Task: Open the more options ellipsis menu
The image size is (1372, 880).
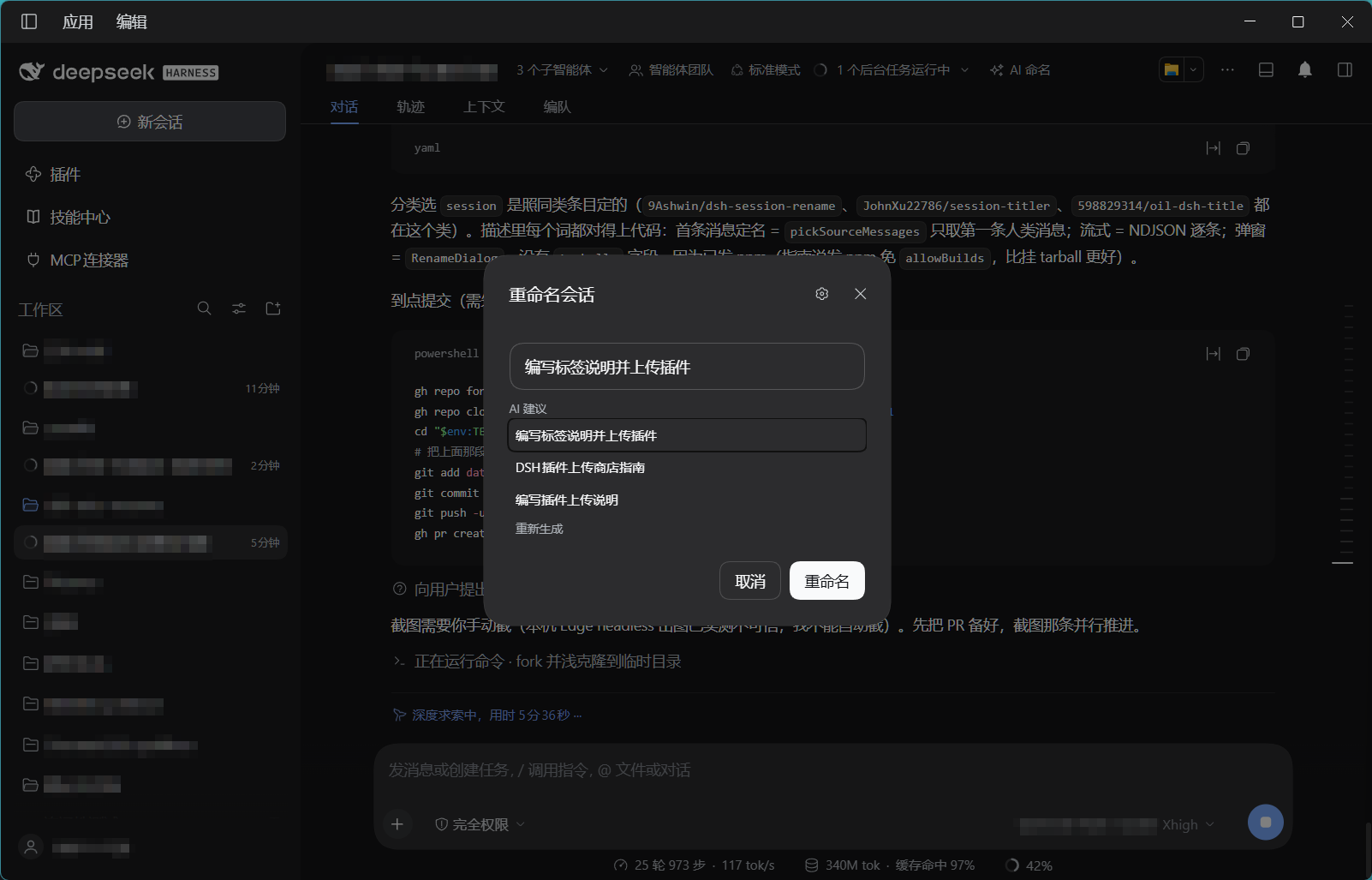Action: click(x=1227, y=70)
